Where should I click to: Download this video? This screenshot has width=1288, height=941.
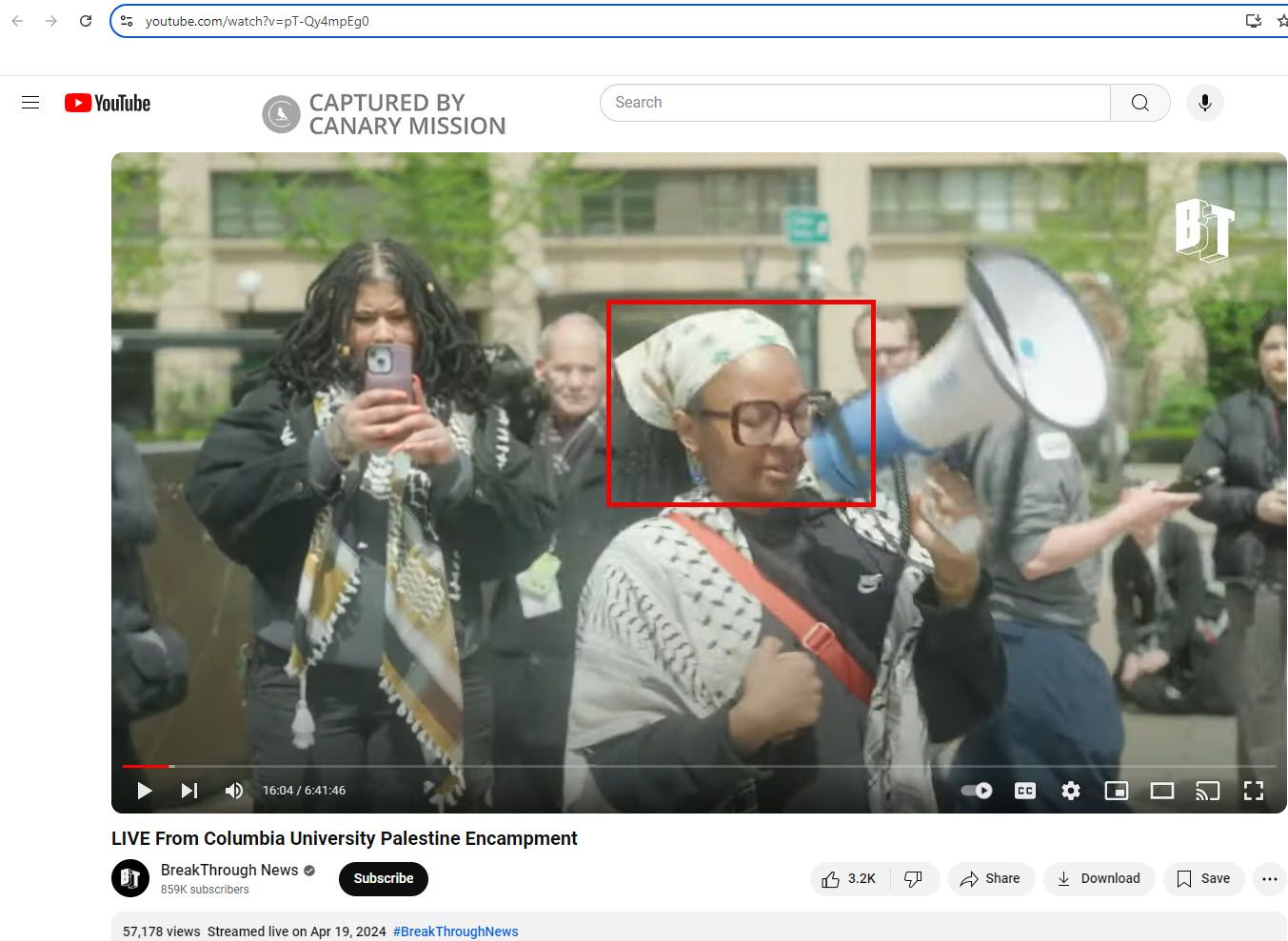coord(1100,879)
